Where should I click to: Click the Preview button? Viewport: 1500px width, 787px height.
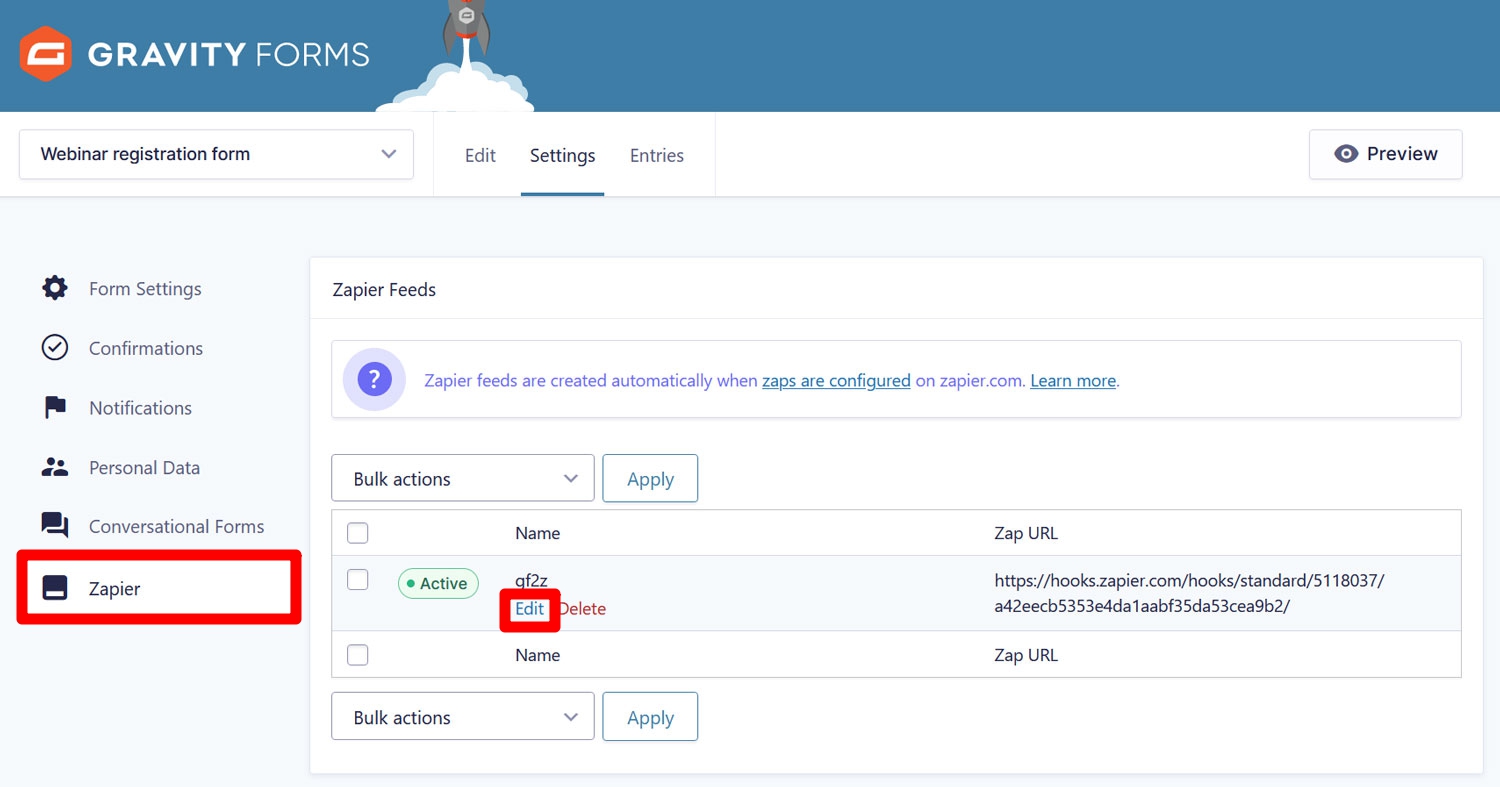1386,154
